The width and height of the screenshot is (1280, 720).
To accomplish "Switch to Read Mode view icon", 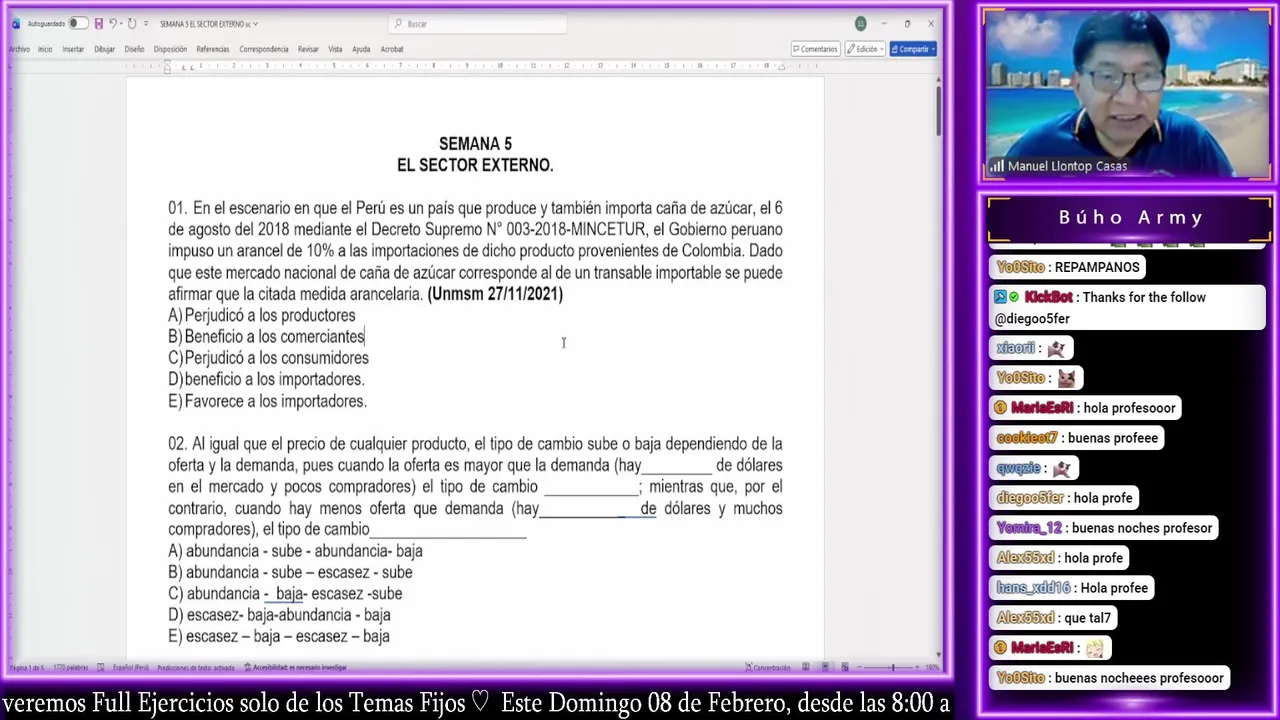I will tap(805, 667).
